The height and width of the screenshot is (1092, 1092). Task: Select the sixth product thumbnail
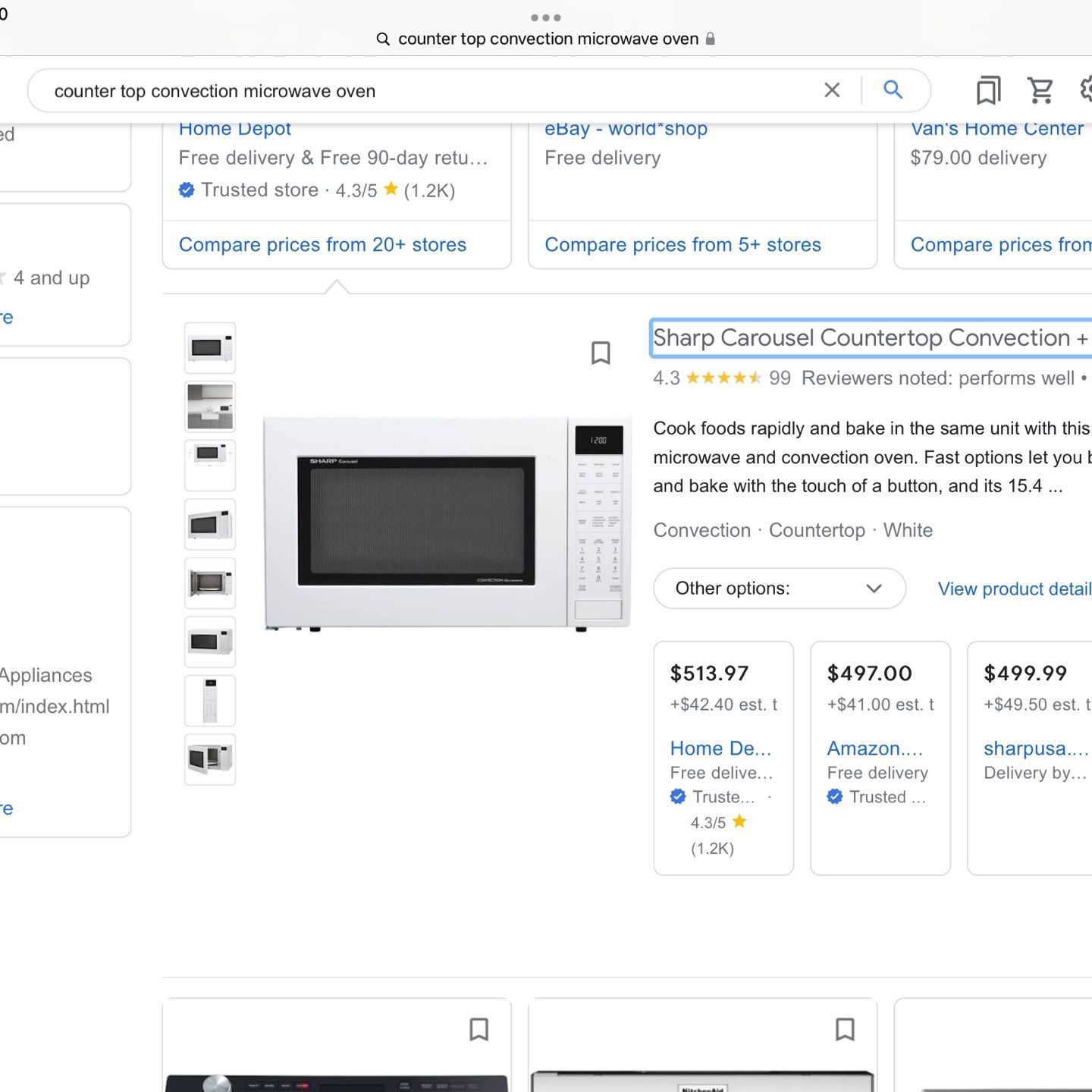click(x=210, y=642)
